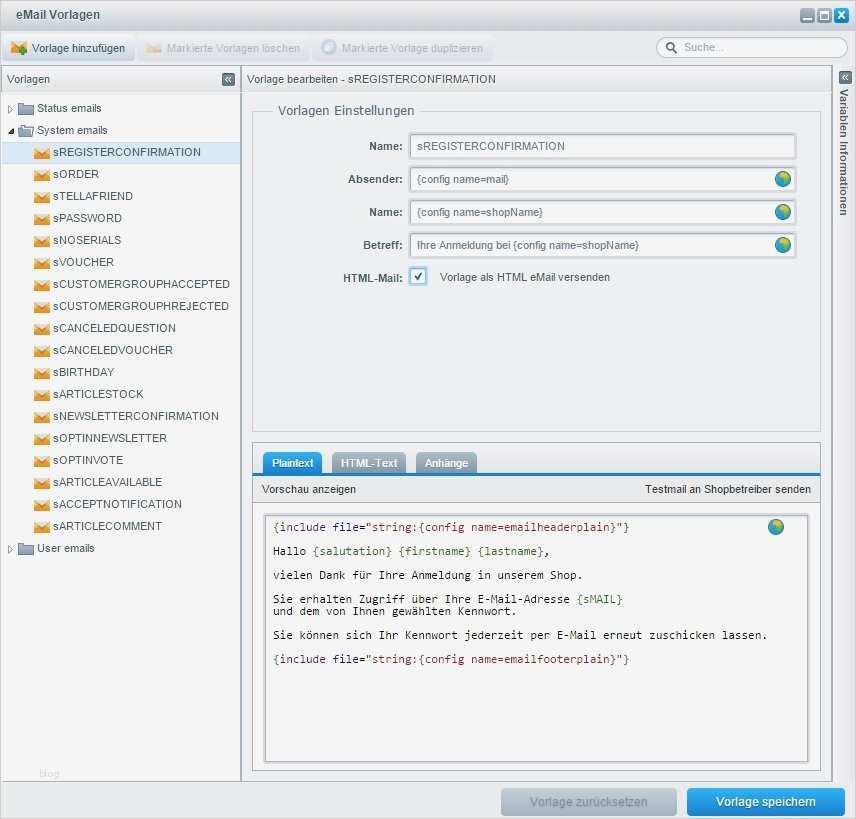
Task: Expand the Variablen Informationen panel
Action: point(844,78)
